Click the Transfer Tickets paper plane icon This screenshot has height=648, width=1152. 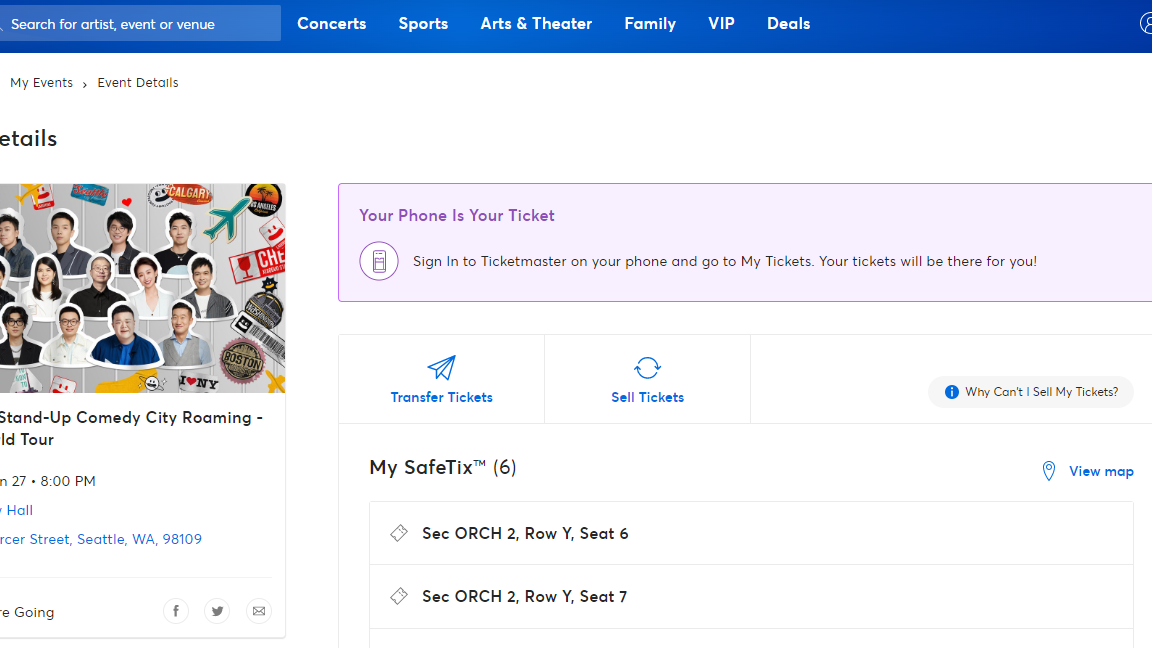click(441, 368)
